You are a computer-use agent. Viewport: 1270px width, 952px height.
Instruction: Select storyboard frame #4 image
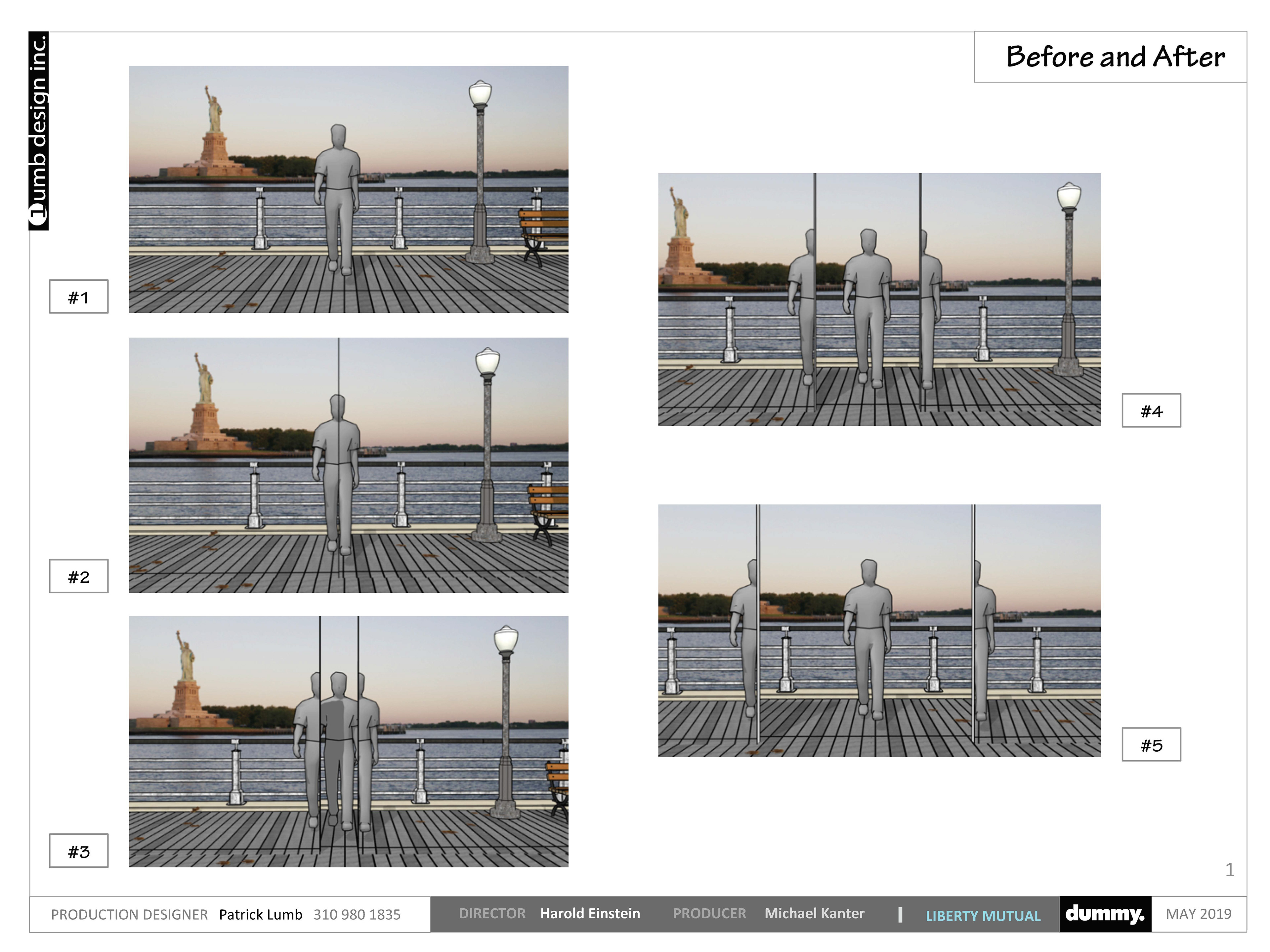pyautogui.click(x=879, y=299)
